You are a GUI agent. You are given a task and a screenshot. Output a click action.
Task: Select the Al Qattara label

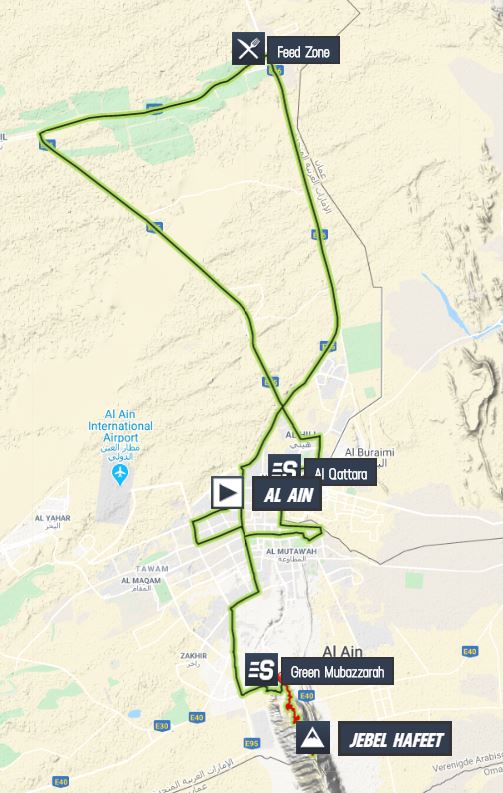click(x=342, y=473)
